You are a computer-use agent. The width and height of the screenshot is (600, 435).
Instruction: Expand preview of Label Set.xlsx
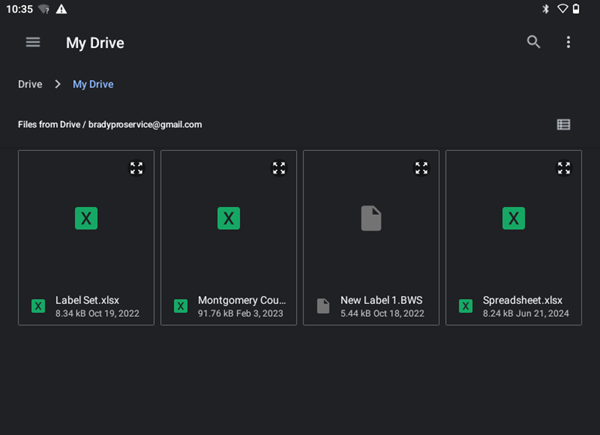tap(137, 168)
